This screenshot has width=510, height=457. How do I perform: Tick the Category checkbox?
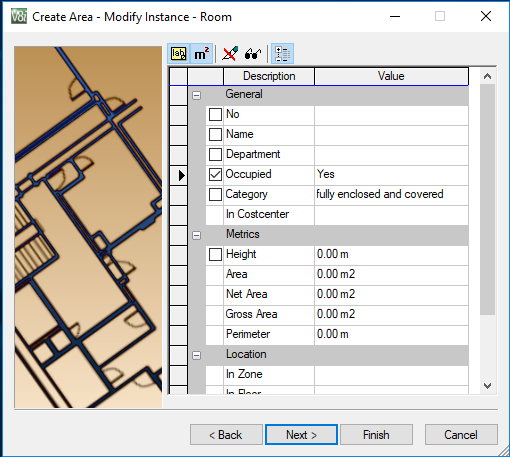coord(215,194)
